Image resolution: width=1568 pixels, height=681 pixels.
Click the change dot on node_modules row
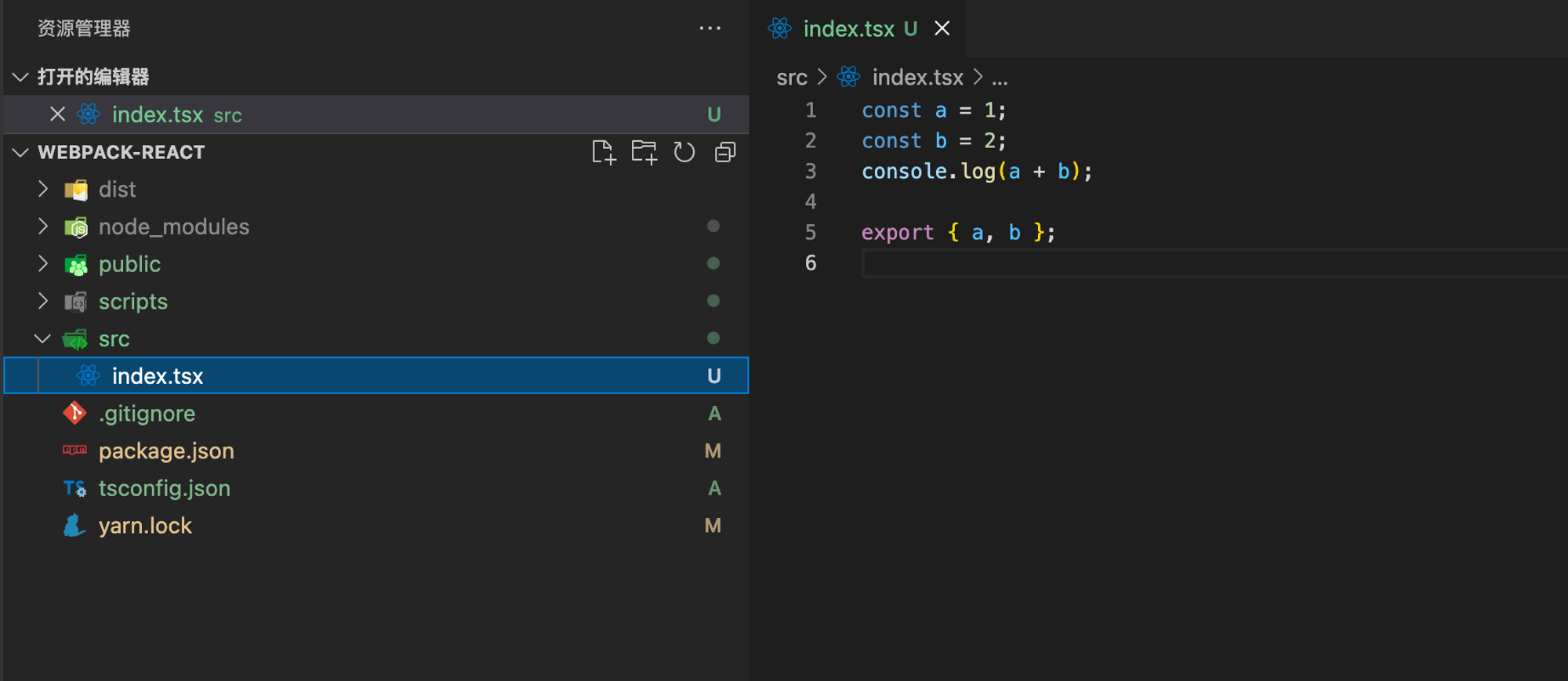(x=713, y=226)
